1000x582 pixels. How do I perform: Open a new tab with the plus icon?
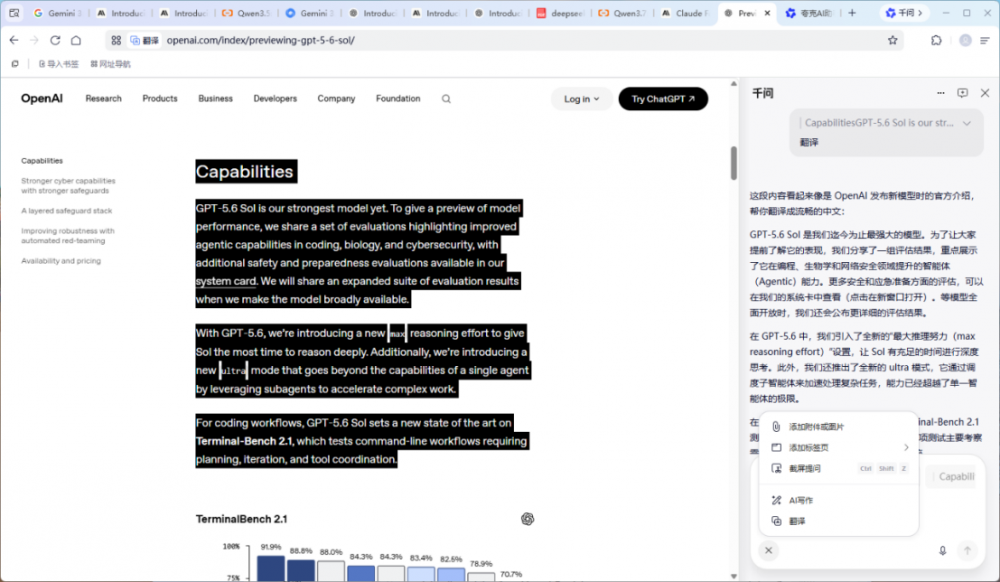click(852, 13)
